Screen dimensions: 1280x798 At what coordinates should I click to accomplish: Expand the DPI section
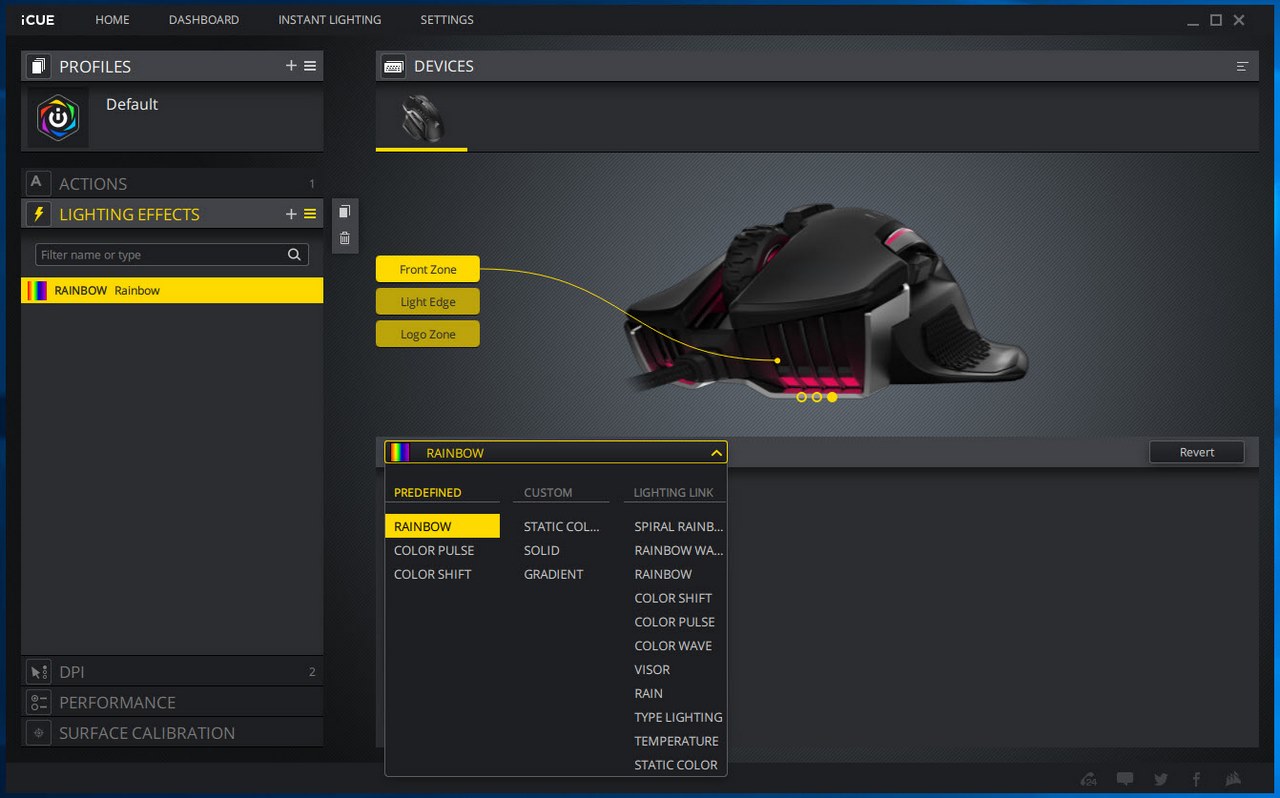172,672
